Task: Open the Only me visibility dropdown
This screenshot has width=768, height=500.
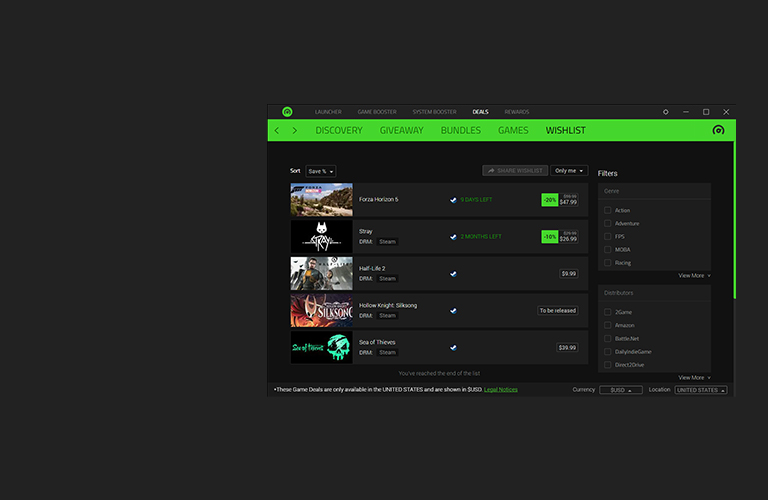Action: pos(569,171)
